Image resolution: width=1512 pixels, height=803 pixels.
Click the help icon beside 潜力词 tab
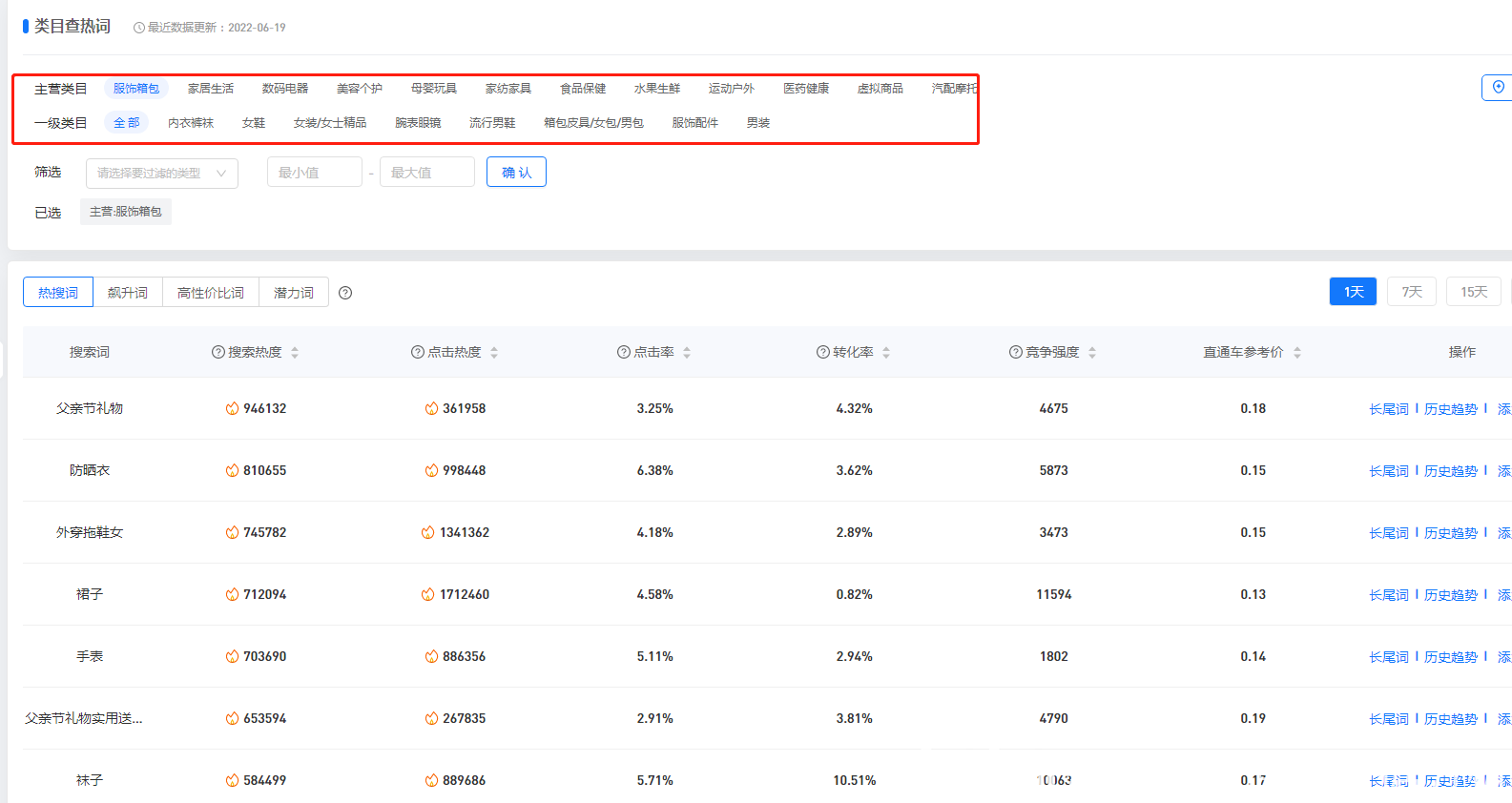coord(345,293)
